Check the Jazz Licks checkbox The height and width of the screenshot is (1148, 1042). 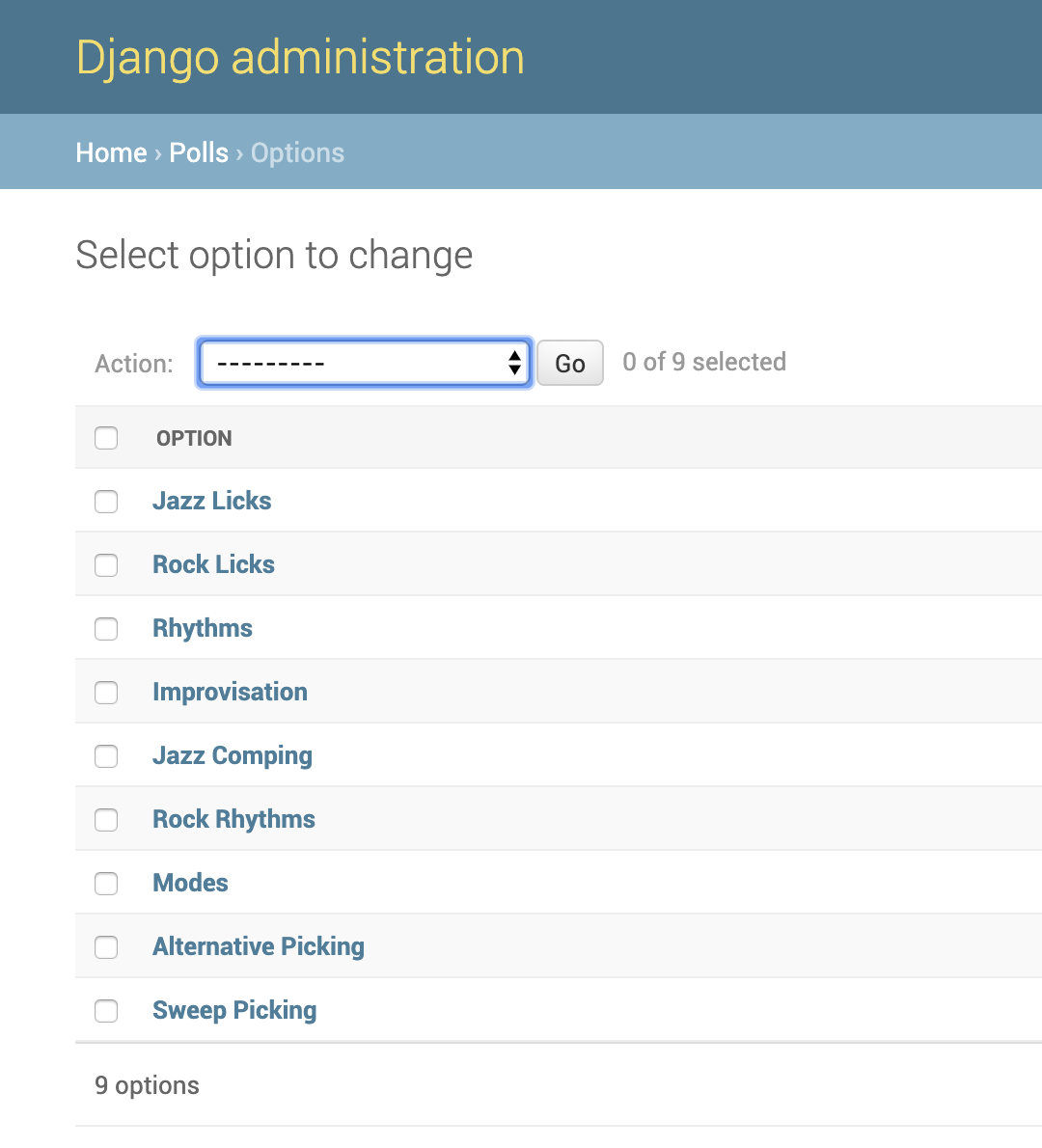pos(106,502)
